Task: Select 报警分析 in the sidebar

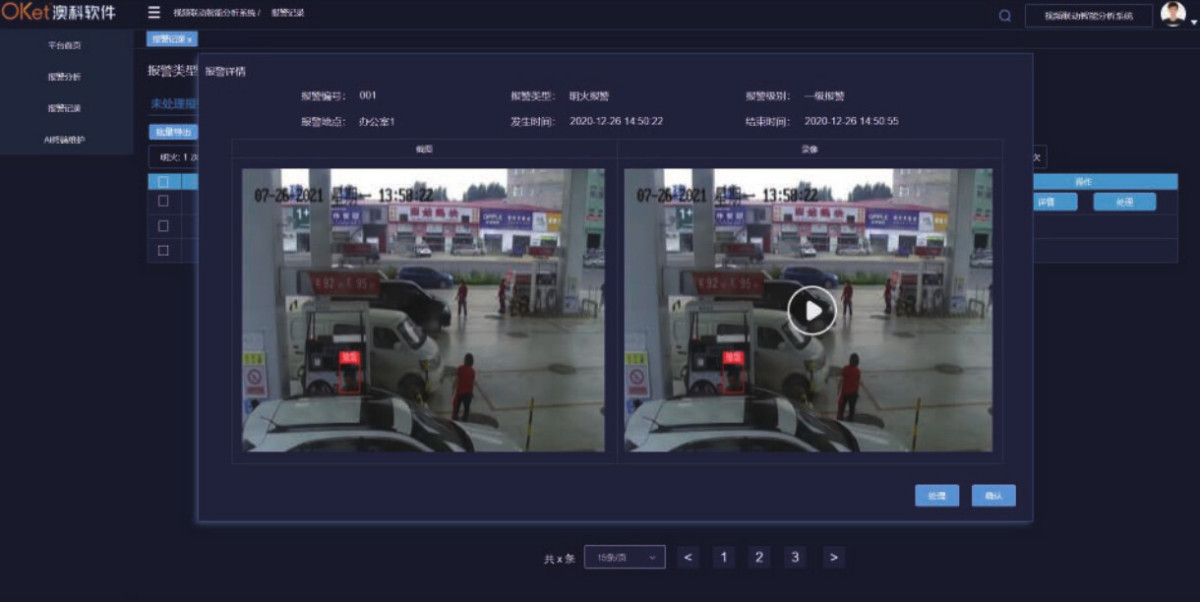Action: click(x=65, y=77)
